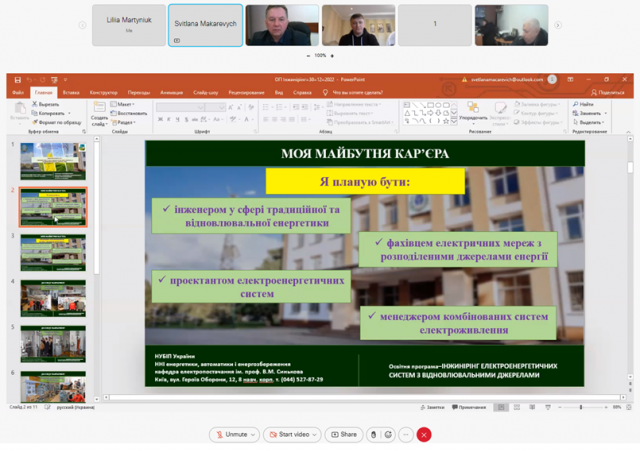The width and height of the screenshot is (640, 452).
Task: Click Восстановить to reset the slide
Action: 129,113
